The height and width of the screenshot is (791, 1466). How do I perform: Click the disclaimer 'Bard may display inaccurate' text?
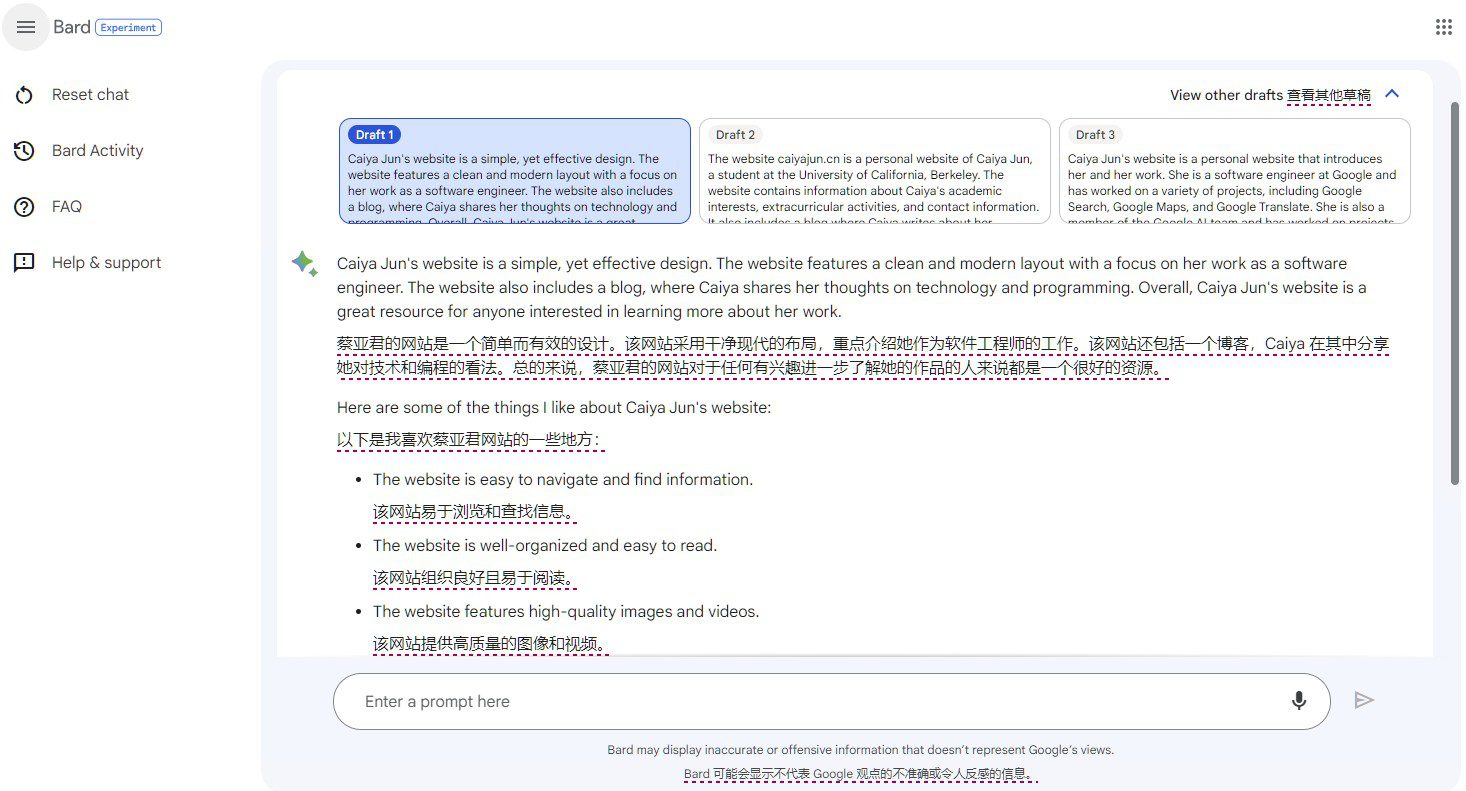click(x=860, y=750)
